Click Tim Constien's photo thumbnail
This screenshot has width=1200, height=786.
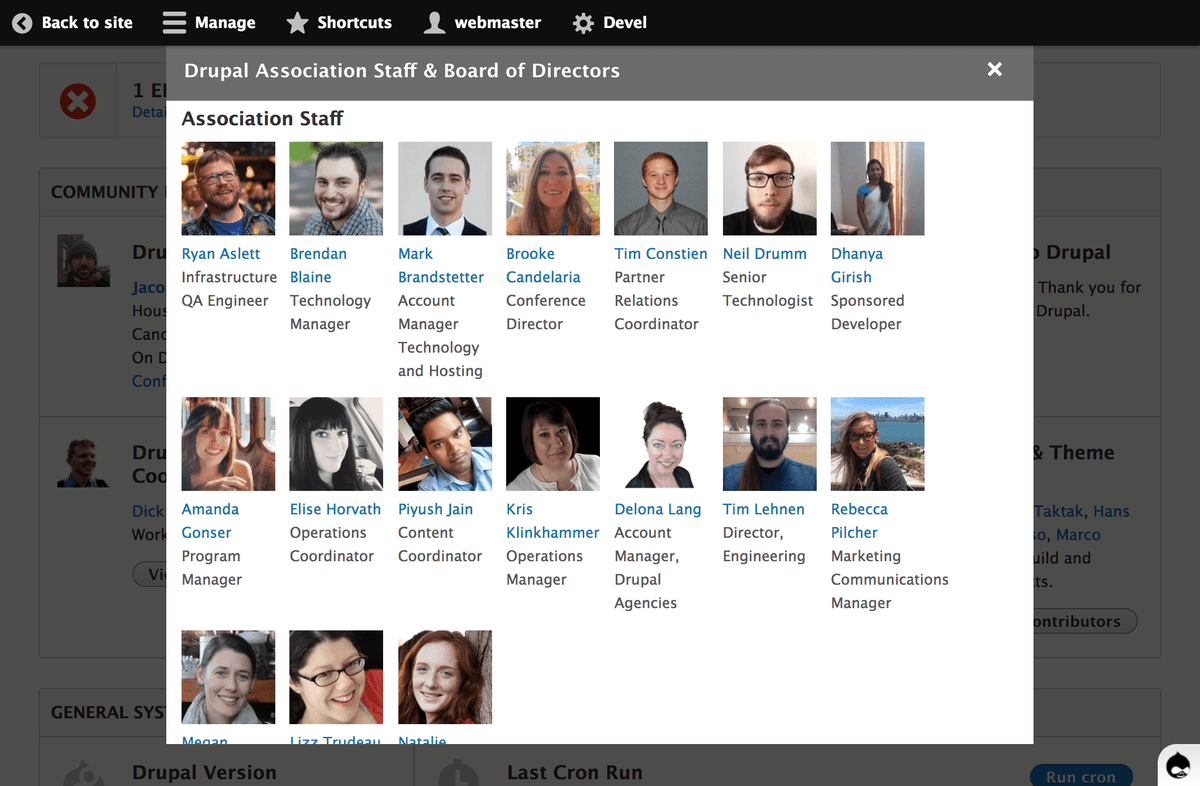click(x=661, y=188)
